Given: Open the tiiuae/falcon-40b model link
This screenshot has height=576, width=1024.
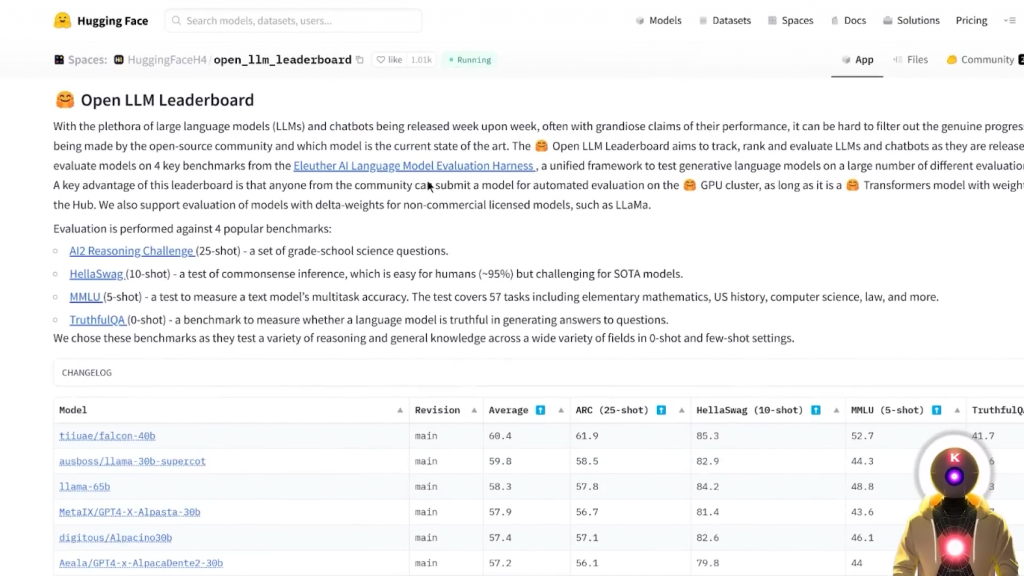Looking at the screenshot, I should pyautogui.click(x=107, y=436).
